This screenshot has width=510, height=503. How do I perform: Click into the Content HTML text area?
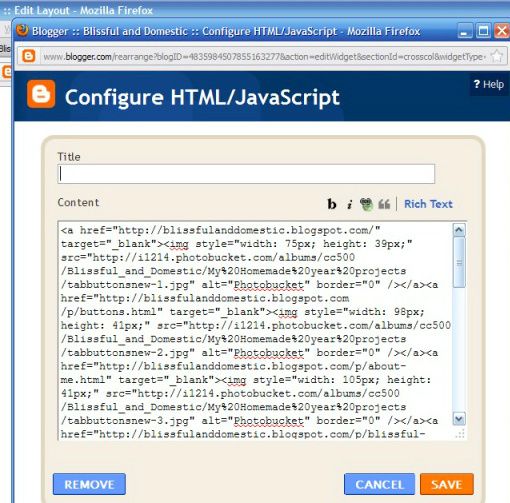(x=255, y=331)
